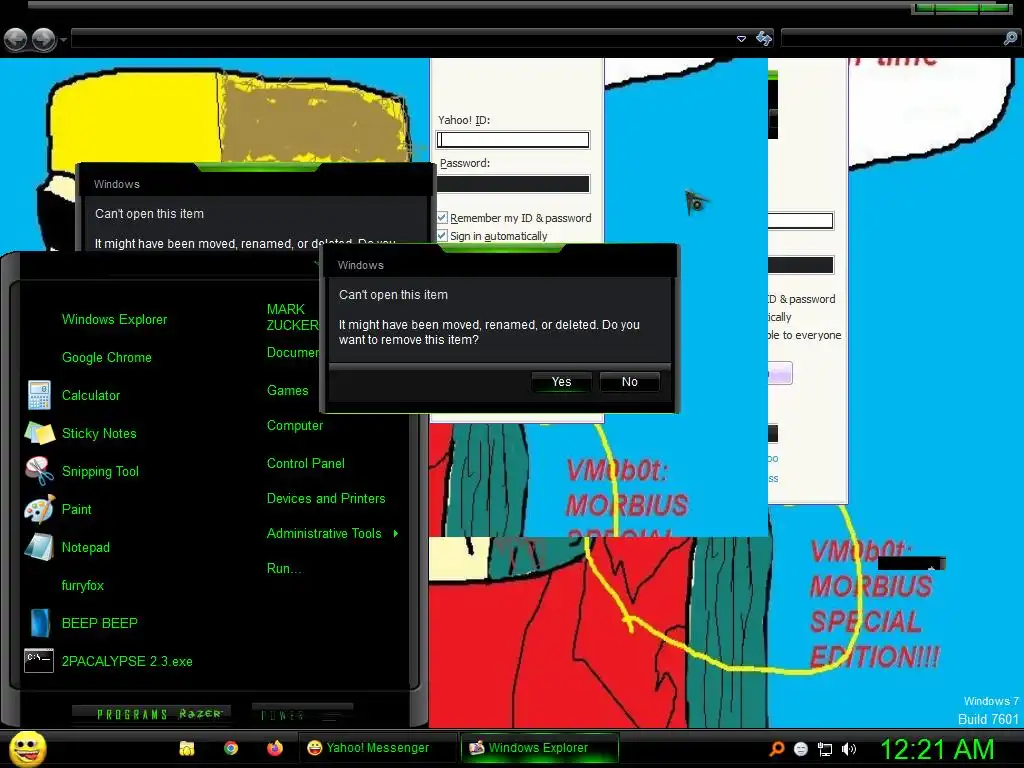Toggle Remember my ID & password checkbox

pyautogui.click(x=442, y=217)
